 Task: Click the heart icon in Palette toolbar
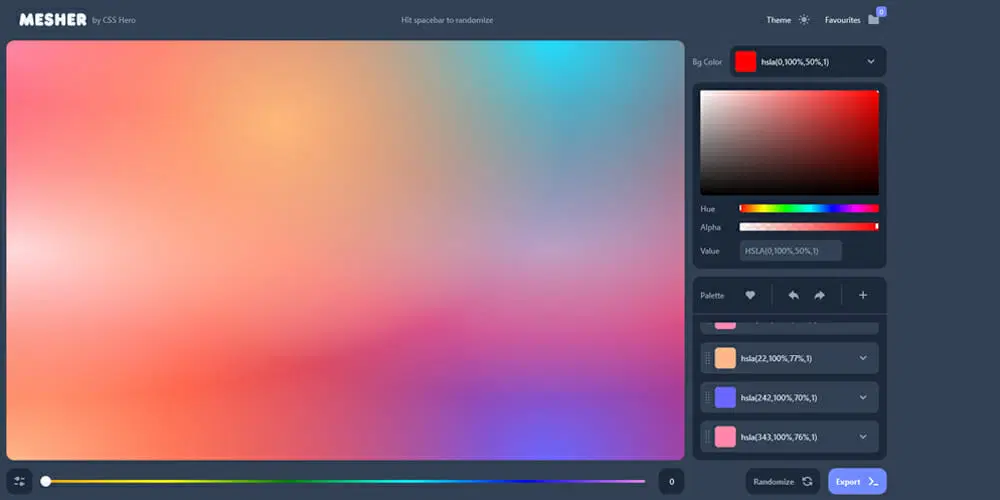(x=750, y=295)
